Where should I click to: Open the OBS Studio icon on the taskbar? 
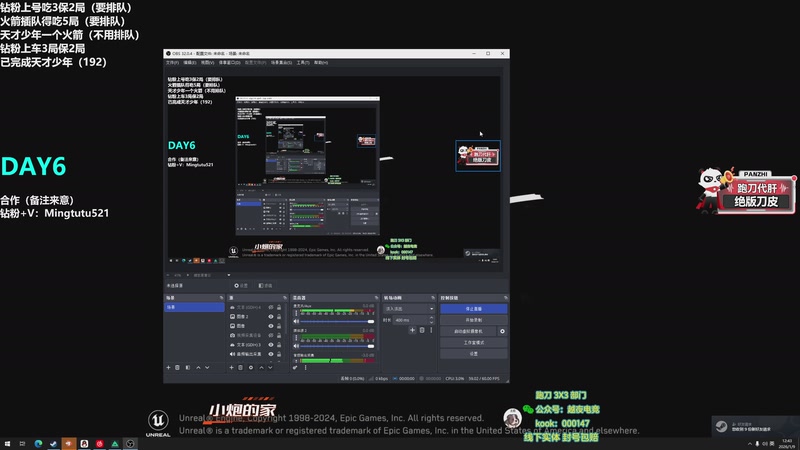click(130, 444)
